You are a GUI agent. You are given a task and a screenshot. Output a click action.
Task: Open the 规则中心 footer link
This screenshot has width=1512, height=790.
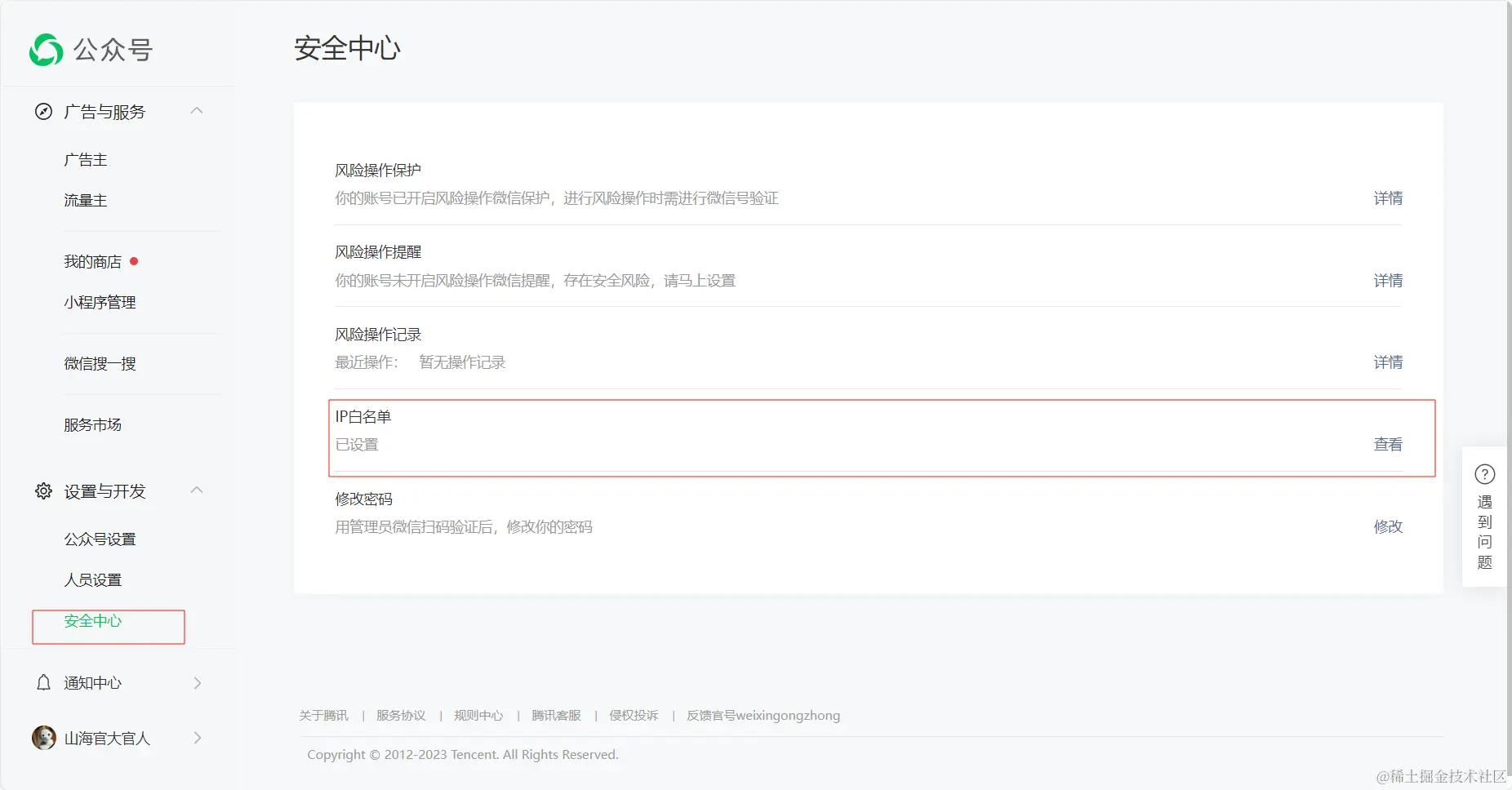[x=478, y=715]
